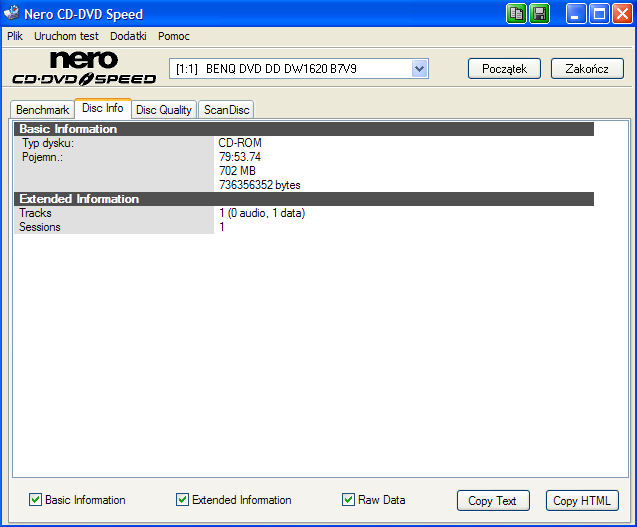Click the Copy HTML button
The width and height of the screenshot is (637, 527).
coord(582,501)
